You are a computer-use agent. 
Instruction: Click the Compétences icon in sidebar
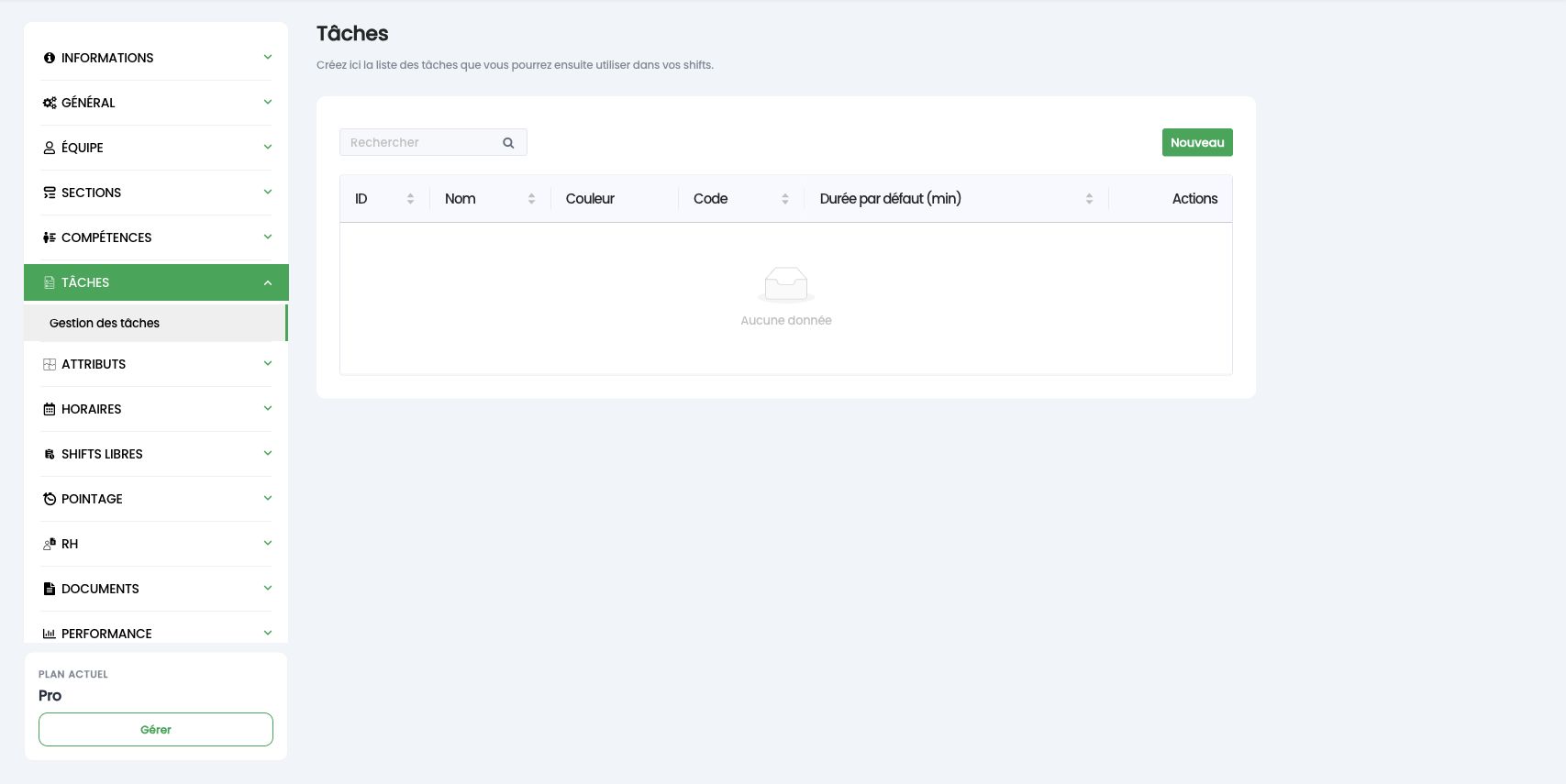click(50, 237)
